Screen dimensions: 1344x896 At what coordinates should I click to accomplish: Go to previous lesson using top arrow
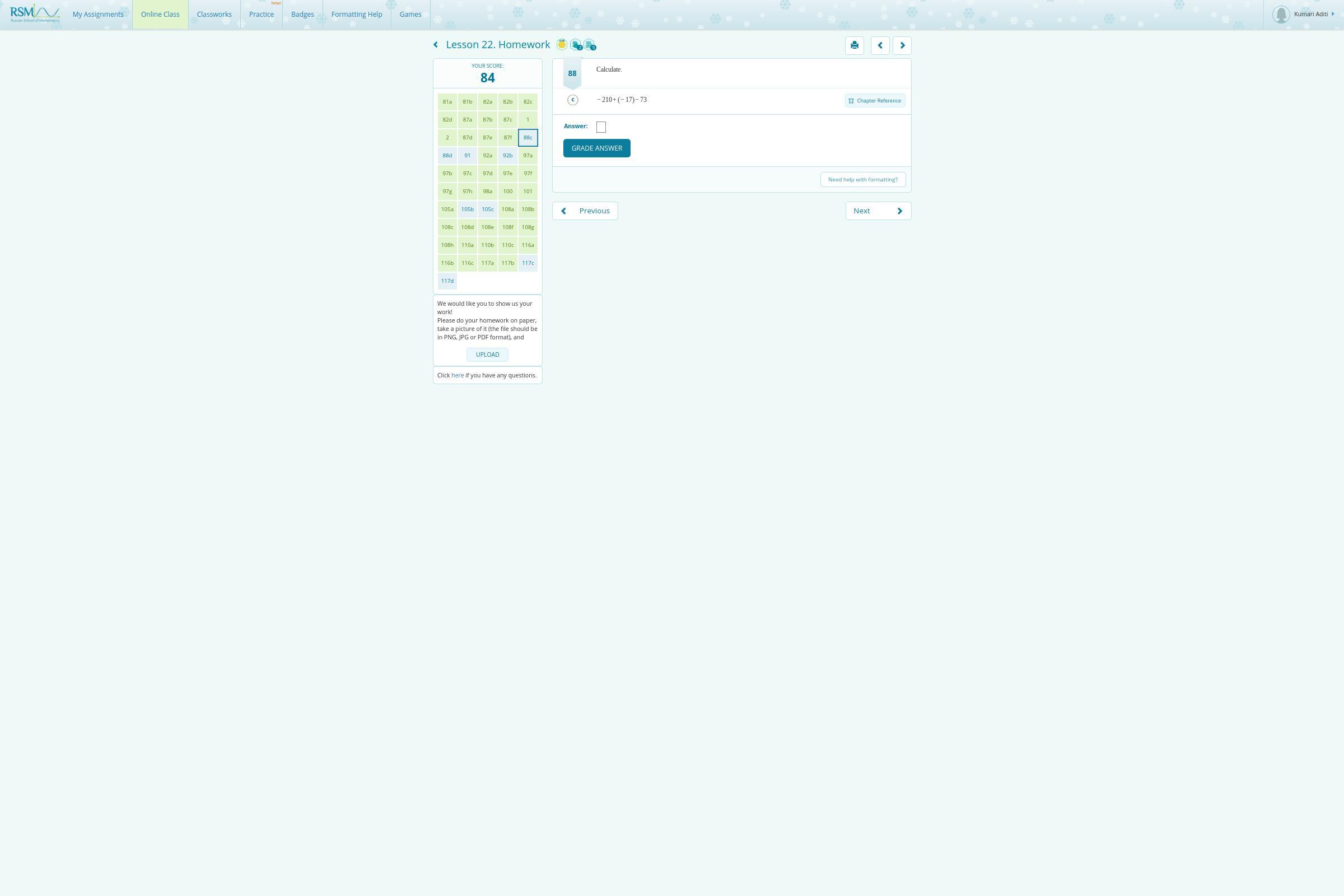point(880,45)
